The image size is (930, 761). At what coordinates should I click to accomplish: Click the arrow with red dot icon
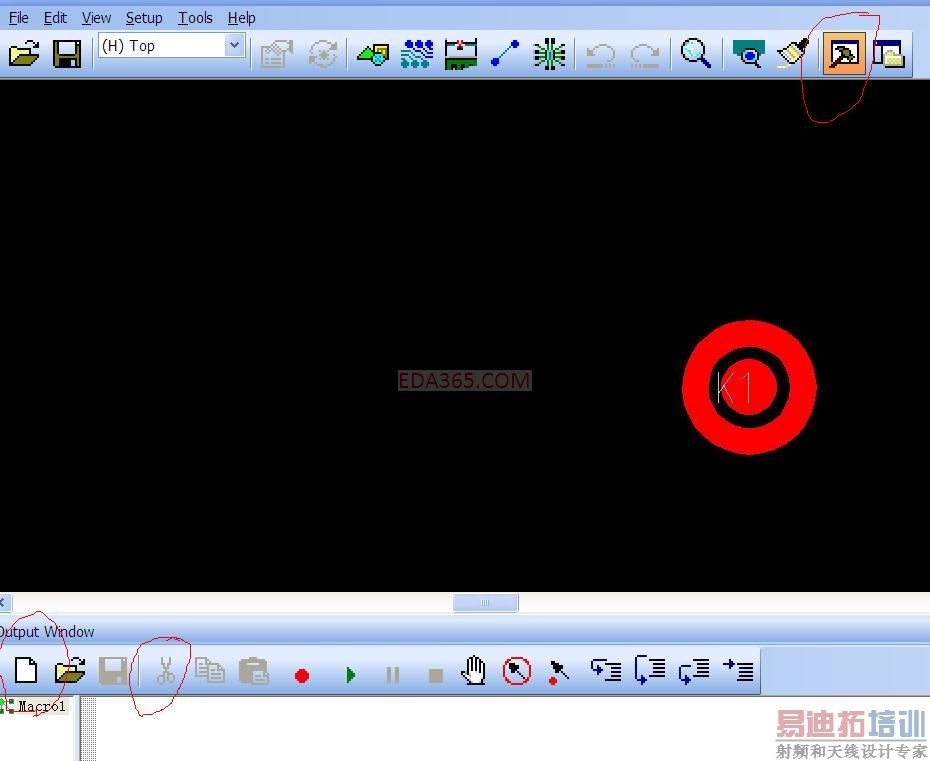558,673
